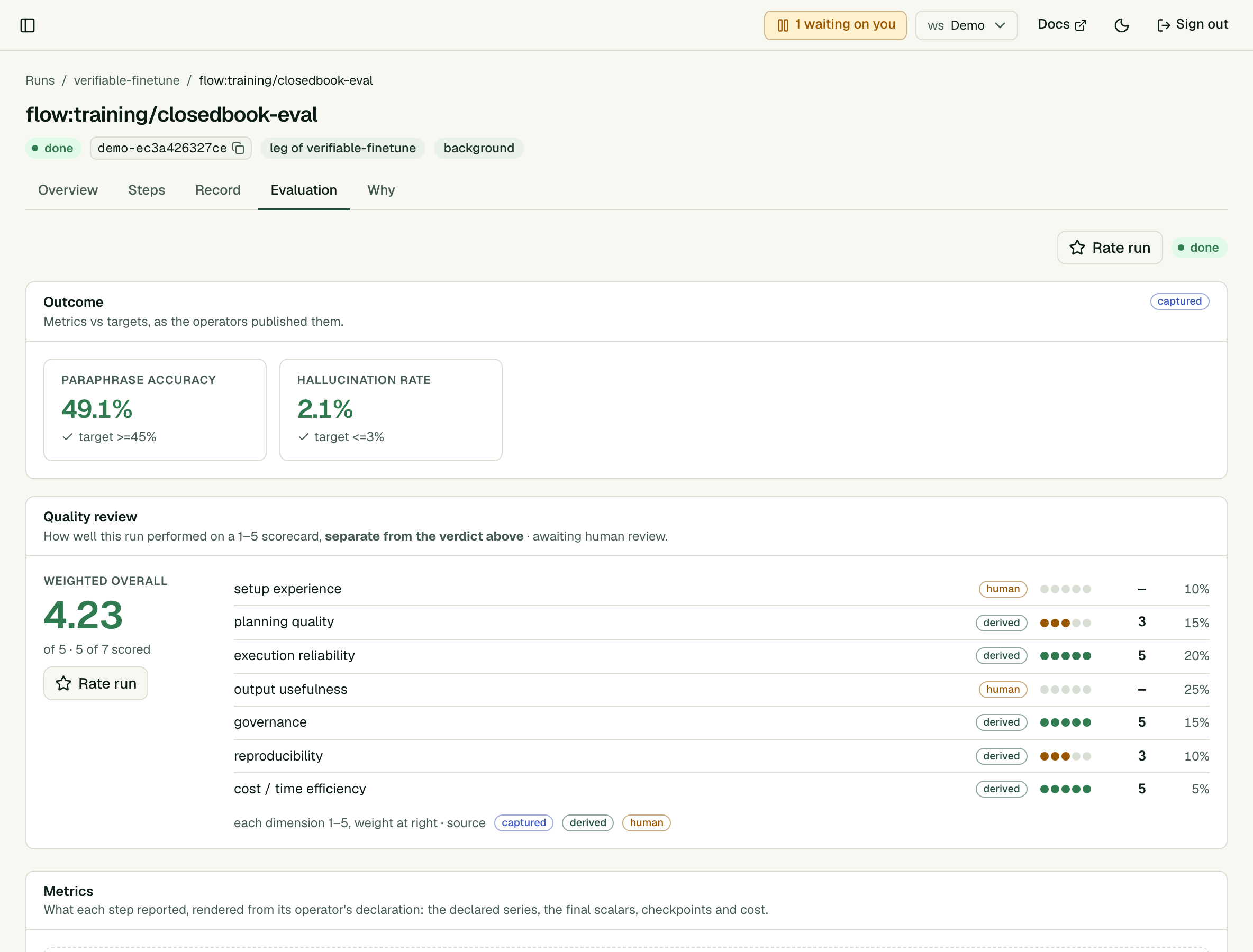Copy run ID demo-ec3a426327ce
The width and height of the screenshot is (1253, 952).
tap(239, 148)
